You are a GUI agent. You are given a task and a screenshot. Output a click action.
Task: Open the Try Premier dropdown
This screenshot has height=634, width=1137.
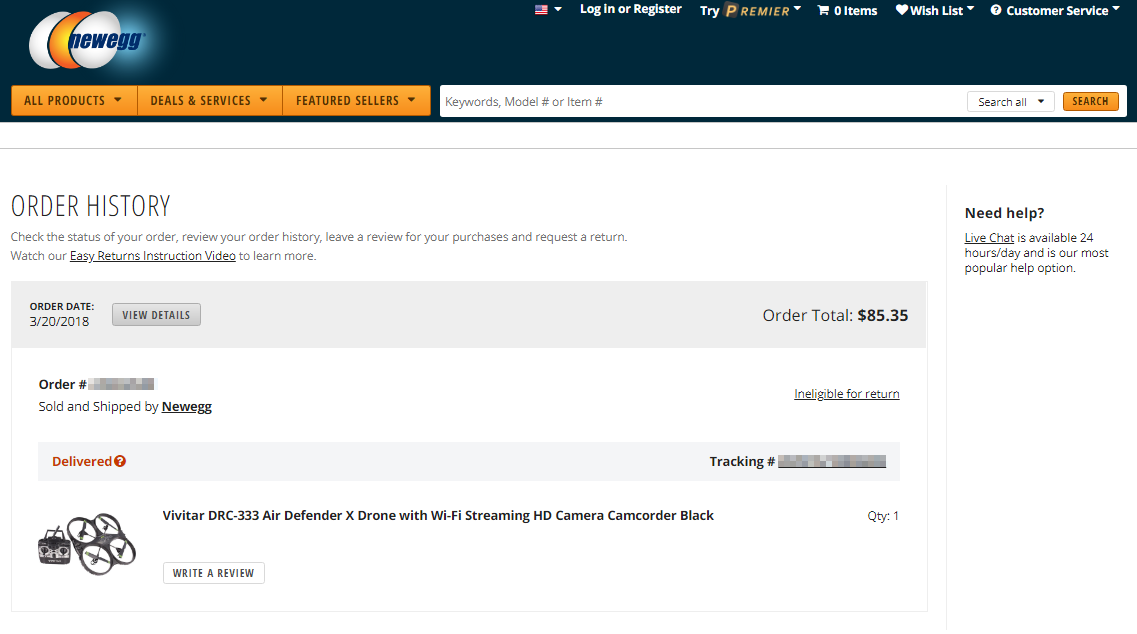pyautogui.click(x=751, y=10)
